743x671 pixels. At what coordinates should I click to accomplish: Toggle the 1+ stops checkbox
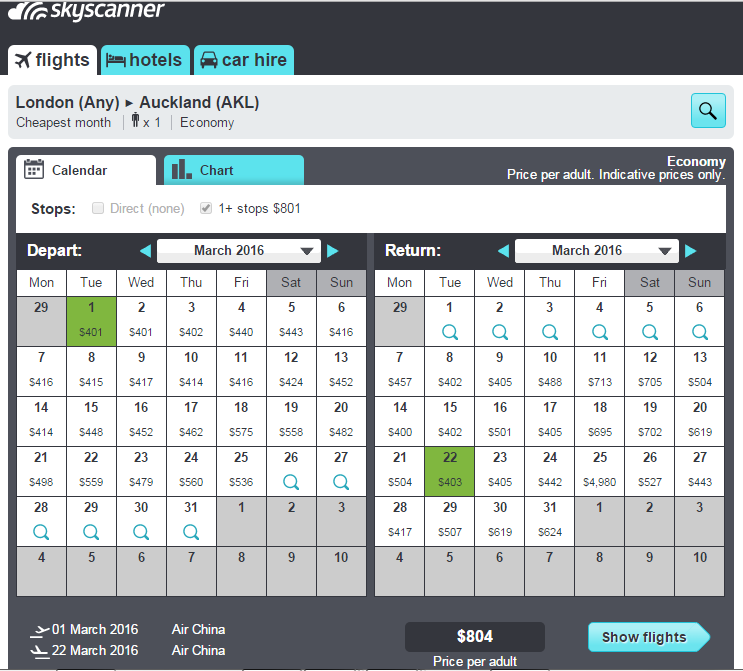206,208
